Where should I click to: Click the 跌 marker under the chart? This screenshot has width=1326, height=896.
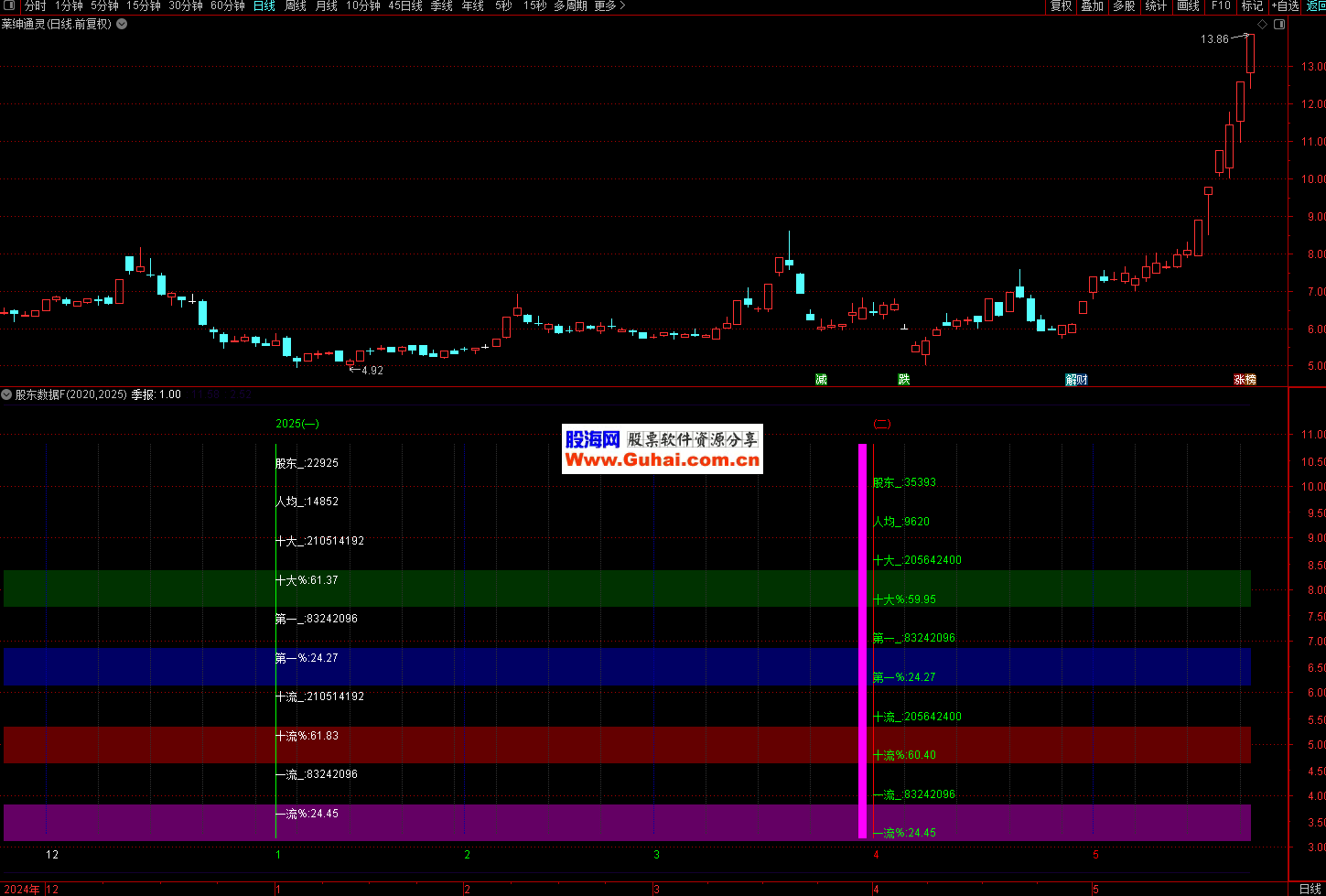[903, 379]
